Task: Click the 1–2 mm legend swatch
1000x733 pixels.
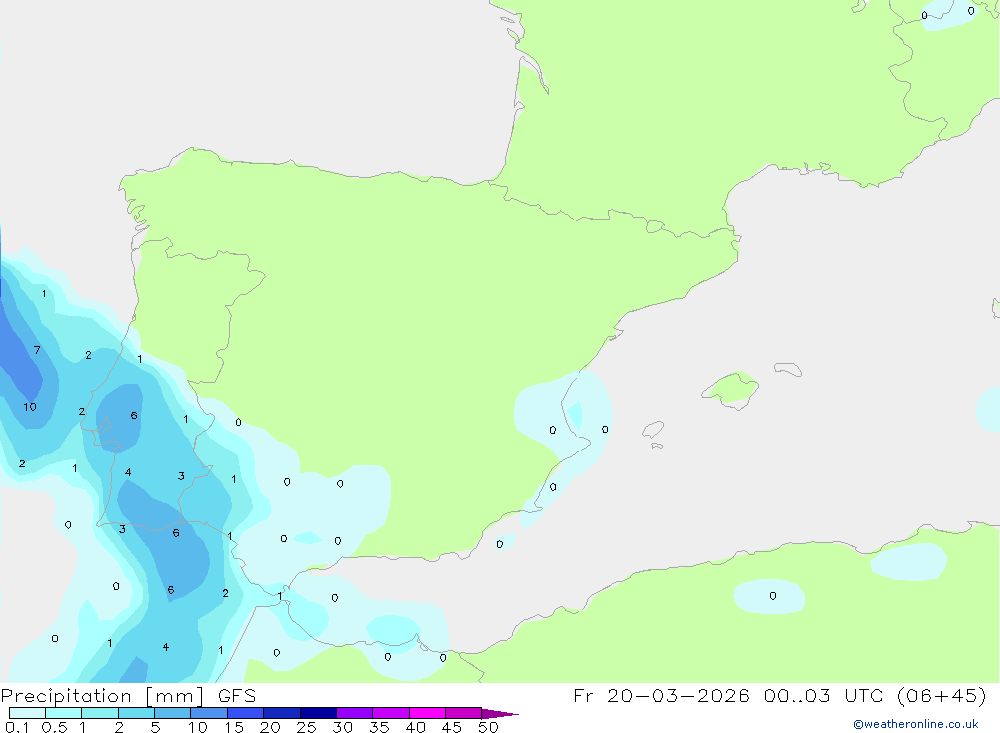Action: (x=100, y=713)
